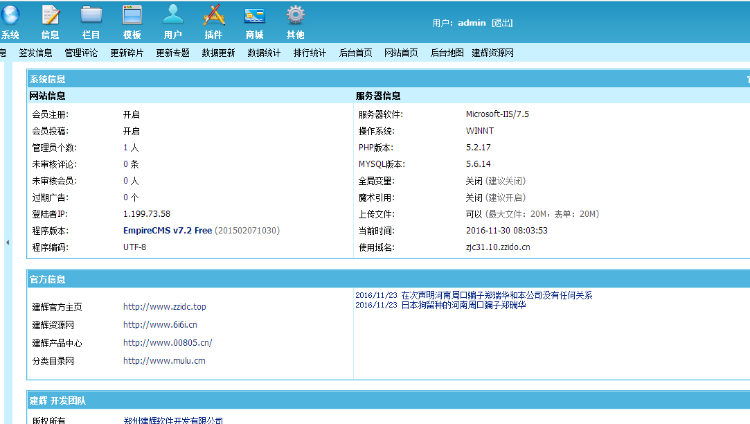This screenshot has height=424, width=750.
Task: Click the 退出 logout link
Action: (x=502, y=22)
